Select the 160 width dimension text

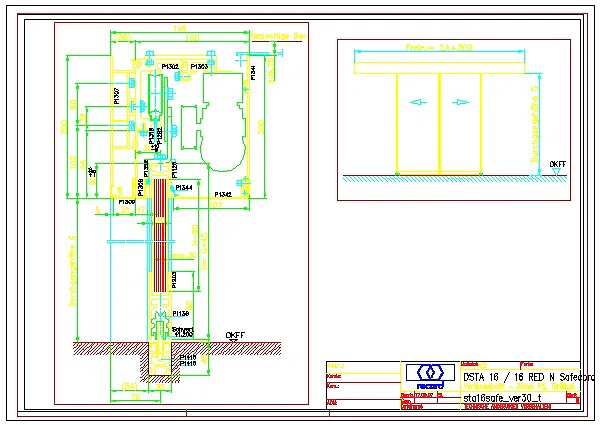pos(192,37)
